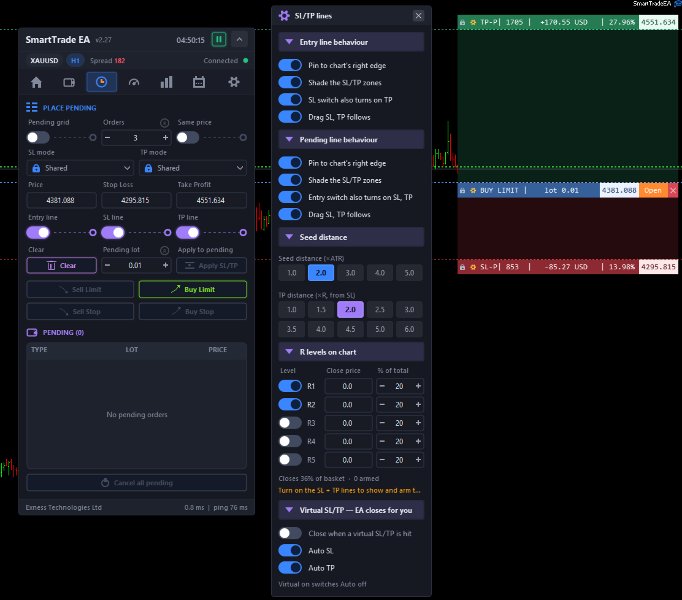Decrease R3 percent of total with minus
This screenshot has width=682, height=600.
coord(382,423)
